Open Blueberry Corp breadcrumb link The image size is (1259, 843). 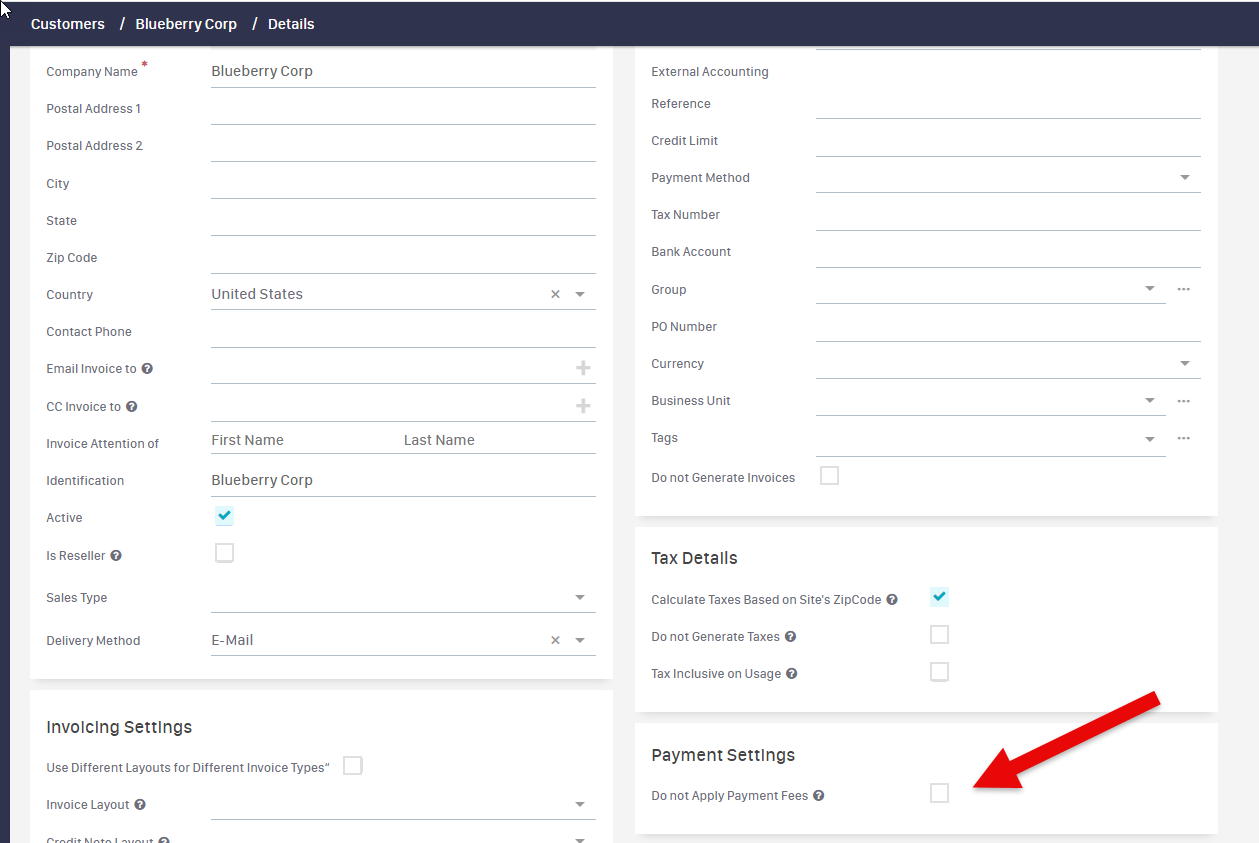[x=186, y=24]
